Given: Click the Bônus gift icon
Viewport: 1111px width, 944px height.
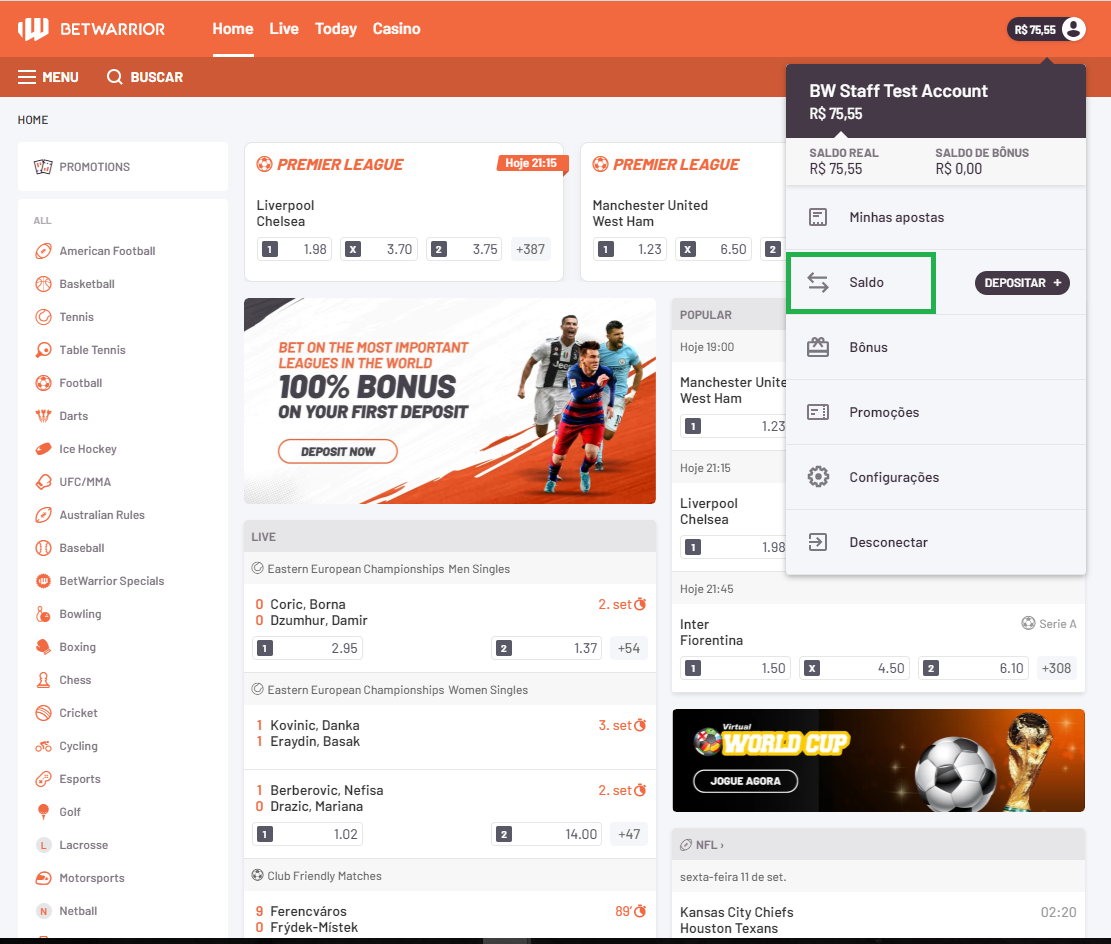Looking at the screenshot, I should [x=818, y=347].
